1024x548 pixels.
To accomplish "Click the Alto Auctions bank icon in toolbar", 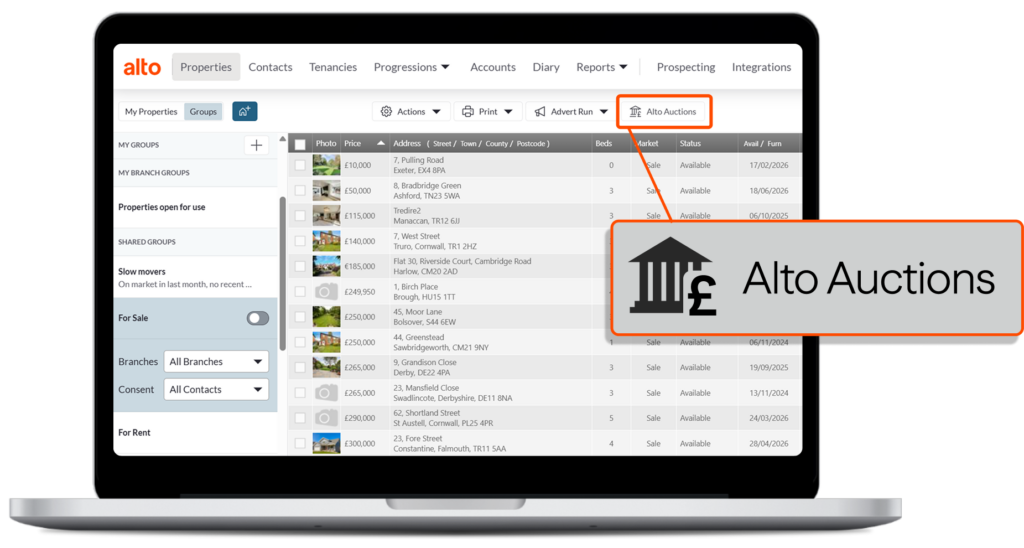I will [x=635, y=112].
